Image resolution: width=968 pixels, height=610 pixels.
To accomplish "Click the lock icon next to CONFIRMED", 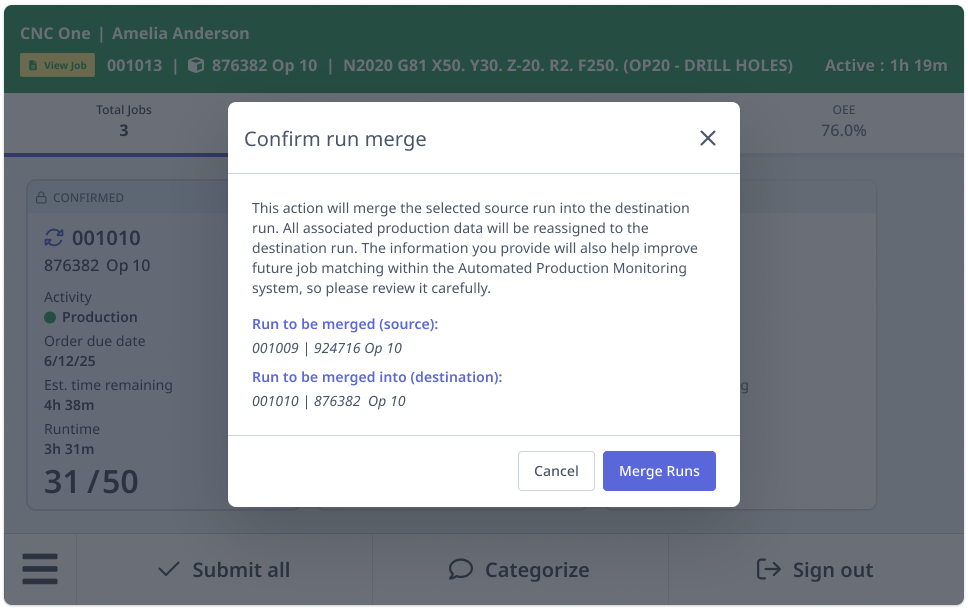I will [41, 198].
